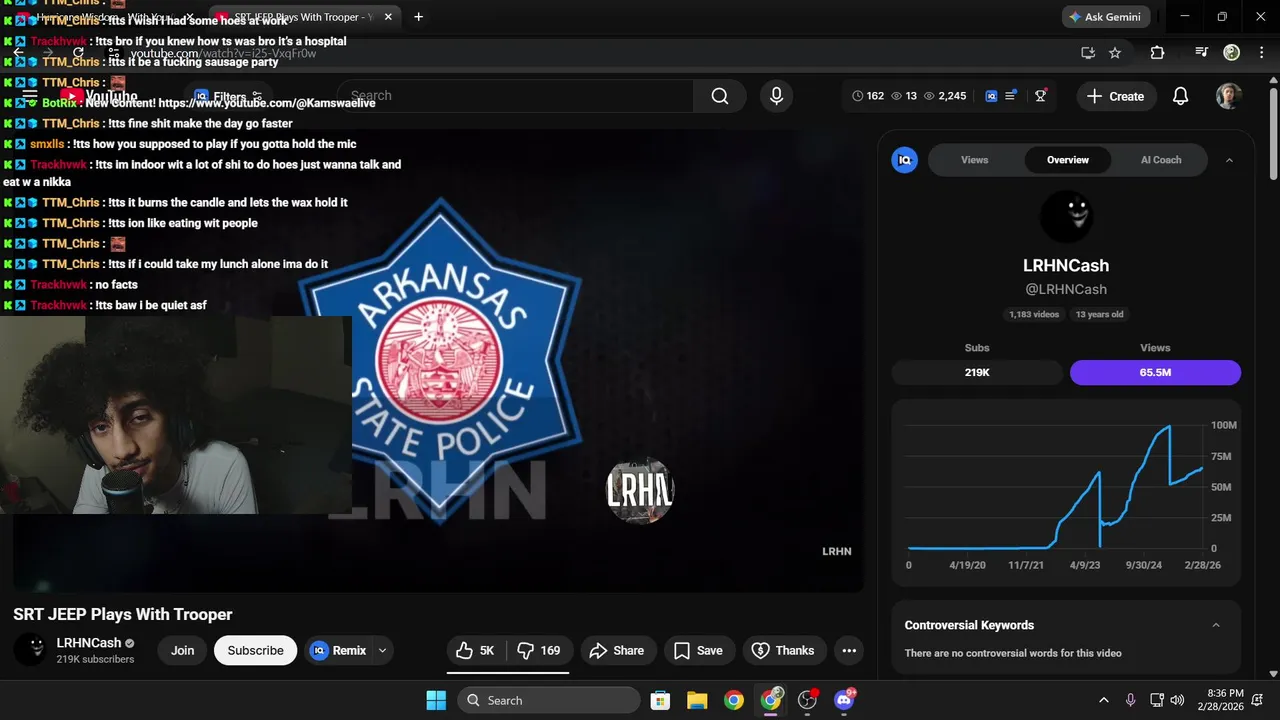The height and width of the screenshot is (720, 1280).
Task: Open the Remix dropdown arrow
Action: pyautogui.click(x=382, y=650)
